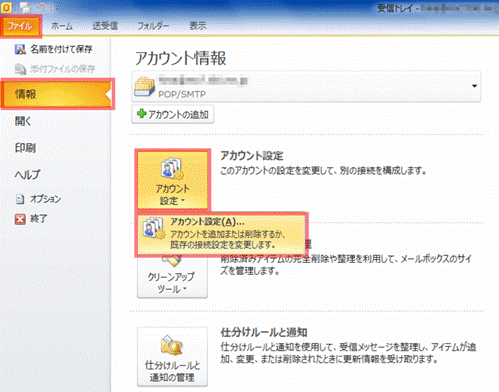Click the アカウント情報 heading
Viewport: 499px width, 392px height.
coord(180,58)
